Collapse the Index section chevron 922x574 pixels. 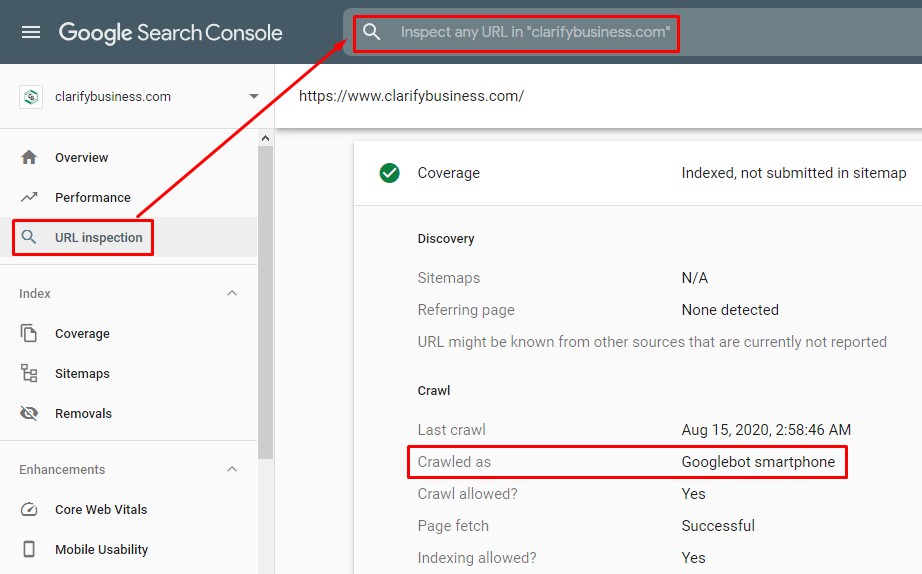point(232,293)
